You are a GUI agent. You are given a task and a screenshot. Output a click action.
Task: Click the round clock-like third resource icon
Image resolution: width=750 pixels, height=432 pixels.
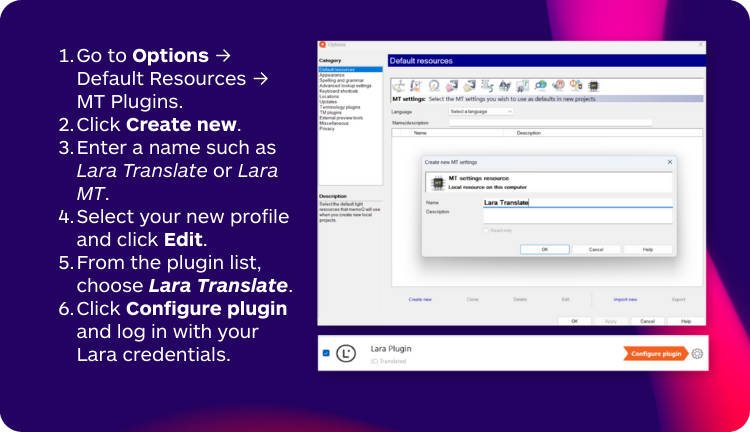tap(434, 86)
